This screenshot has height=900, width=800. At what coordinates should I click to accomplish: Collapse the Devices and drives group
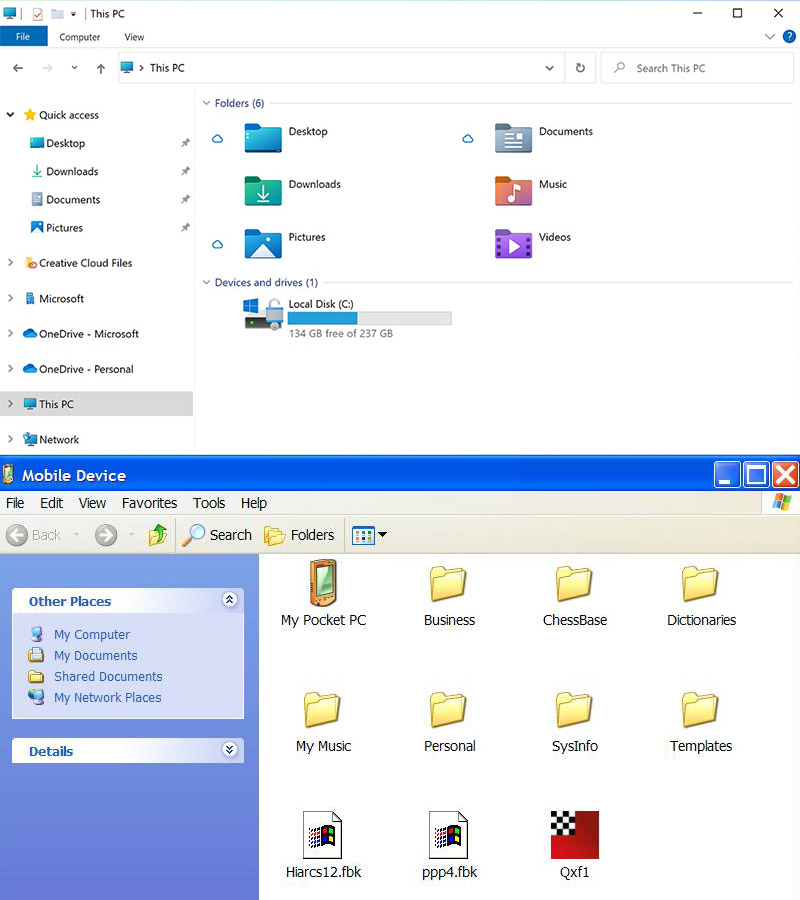(x=207, y=282)
